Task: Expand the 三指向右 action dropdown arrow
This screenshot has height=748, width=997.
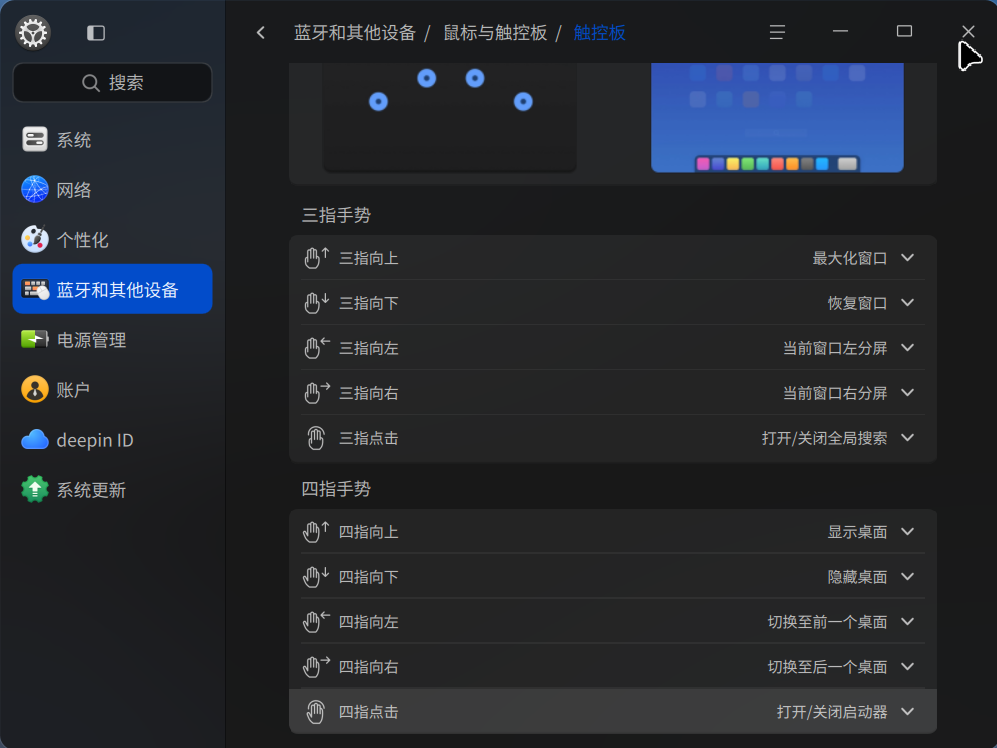Action: point(907,393)
